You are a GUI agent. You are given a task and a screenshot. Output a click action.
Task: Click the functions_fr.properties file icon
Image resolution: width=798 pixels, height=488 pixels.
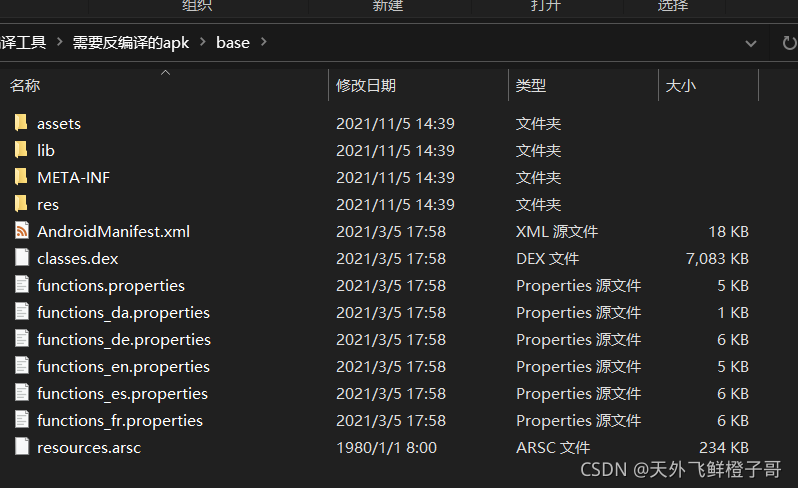pyautogui.click(x=21, y=420)
